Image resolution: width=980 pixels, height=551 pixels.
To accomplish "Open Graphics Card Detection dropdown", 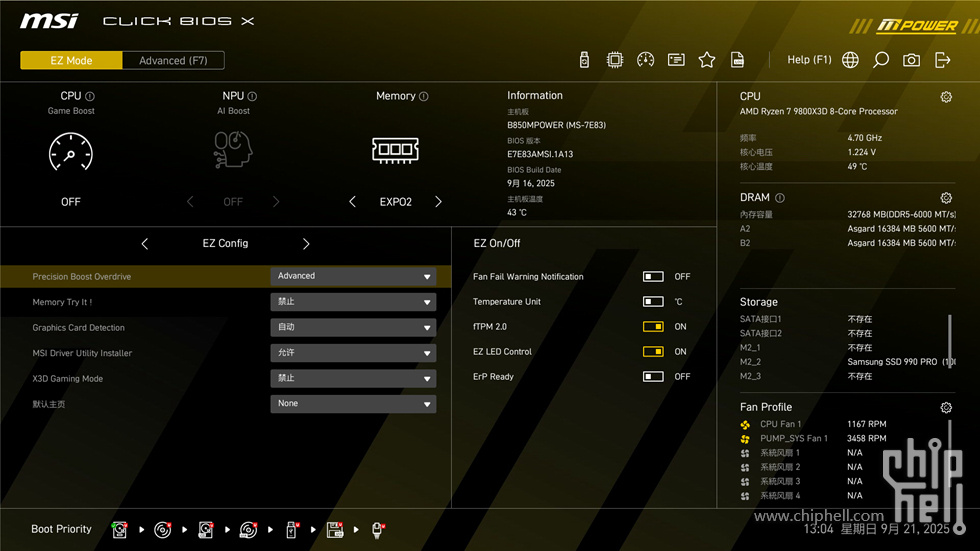I will 353,327.
